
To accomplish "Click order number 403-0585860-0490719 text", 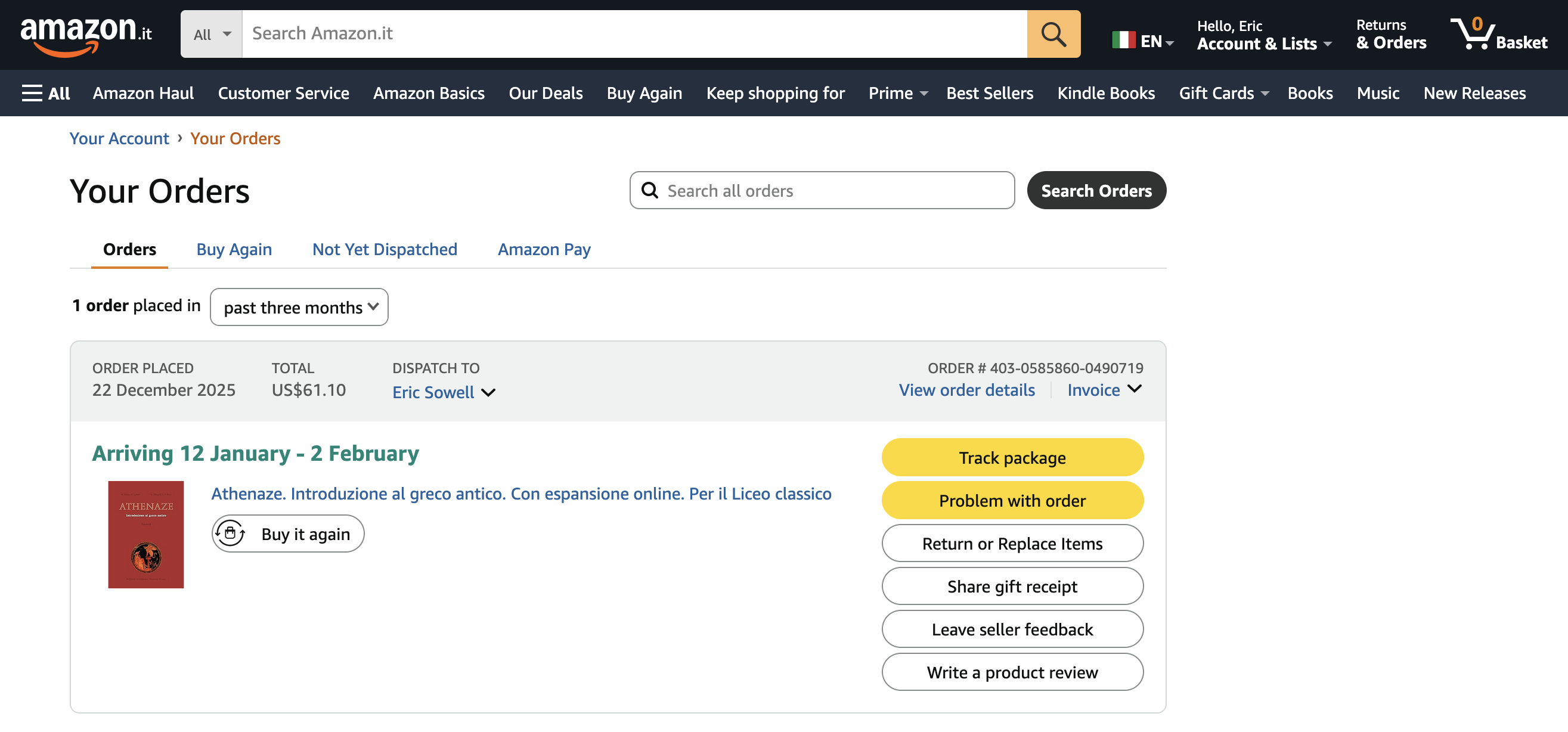I will [1066, 368].
